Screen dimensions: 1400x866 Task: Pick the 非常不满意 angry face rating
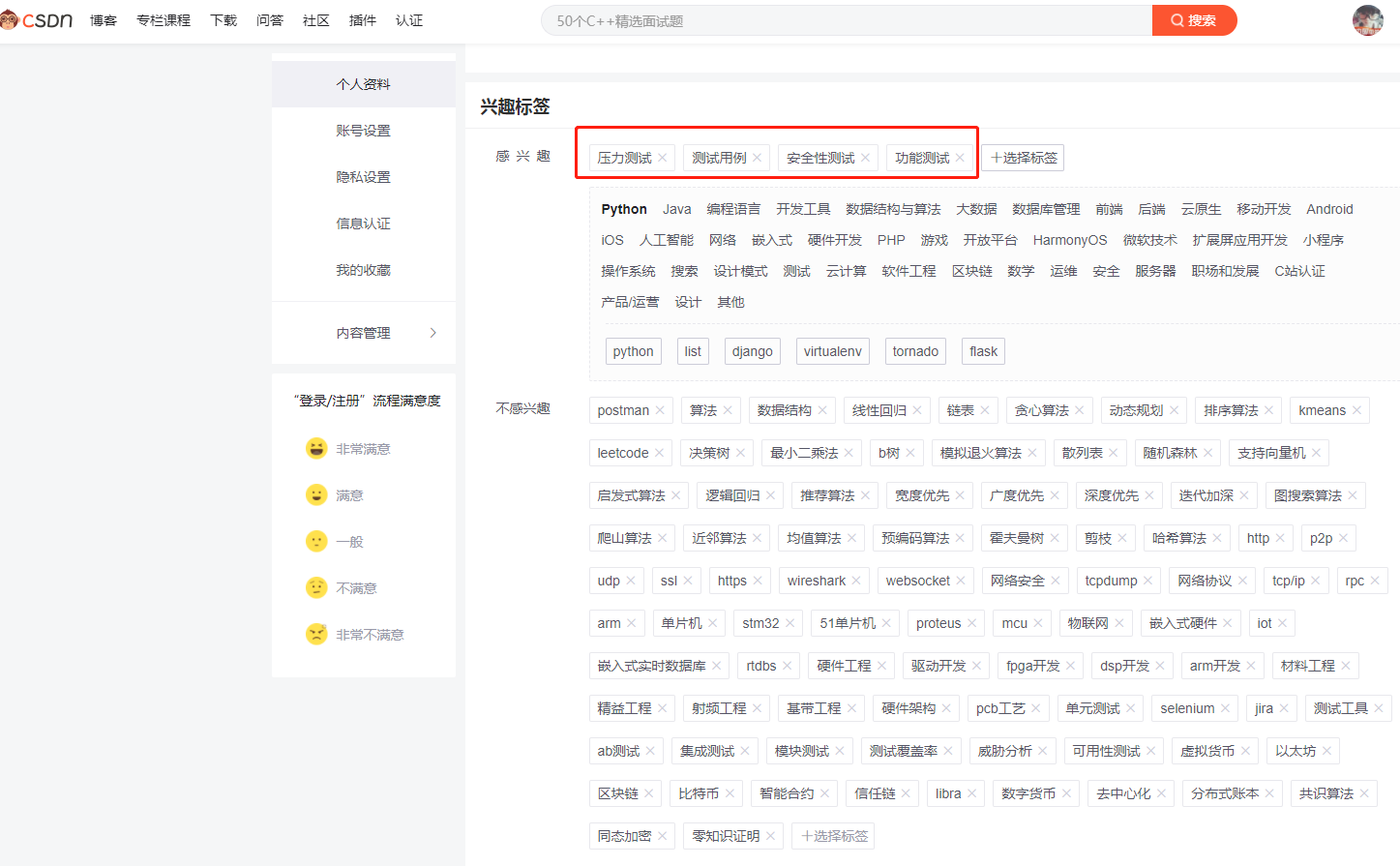(x=316, y=635)
